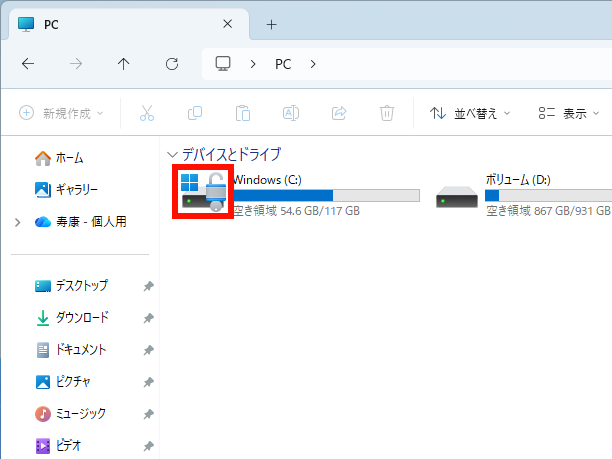
Task: Click the forward navigation arrow
Action: coord(76,64)
